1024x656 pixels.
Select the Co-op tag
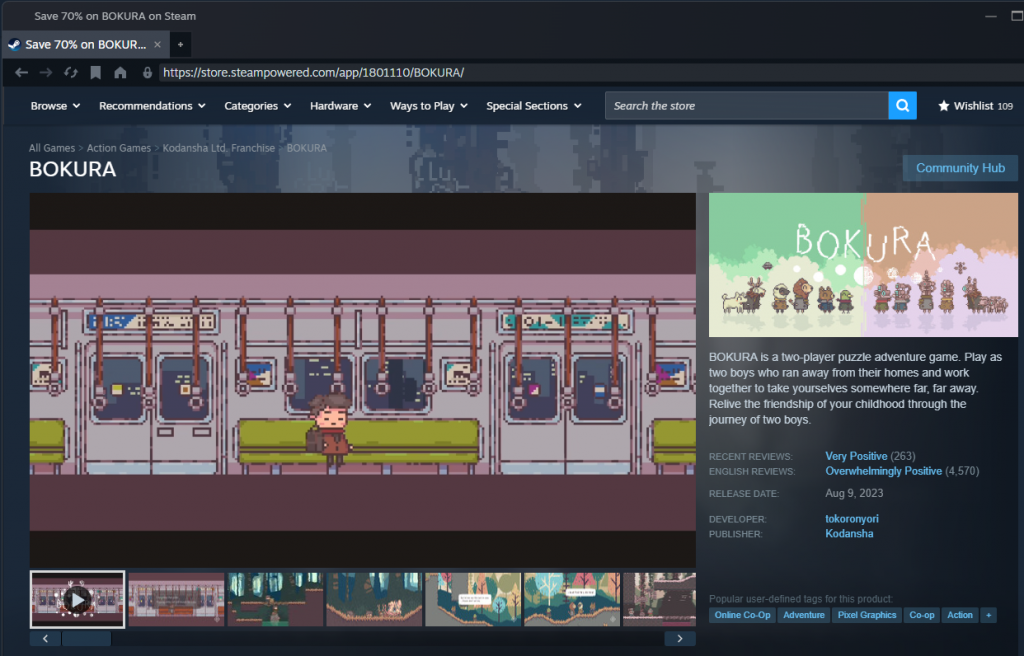(921, 615)
